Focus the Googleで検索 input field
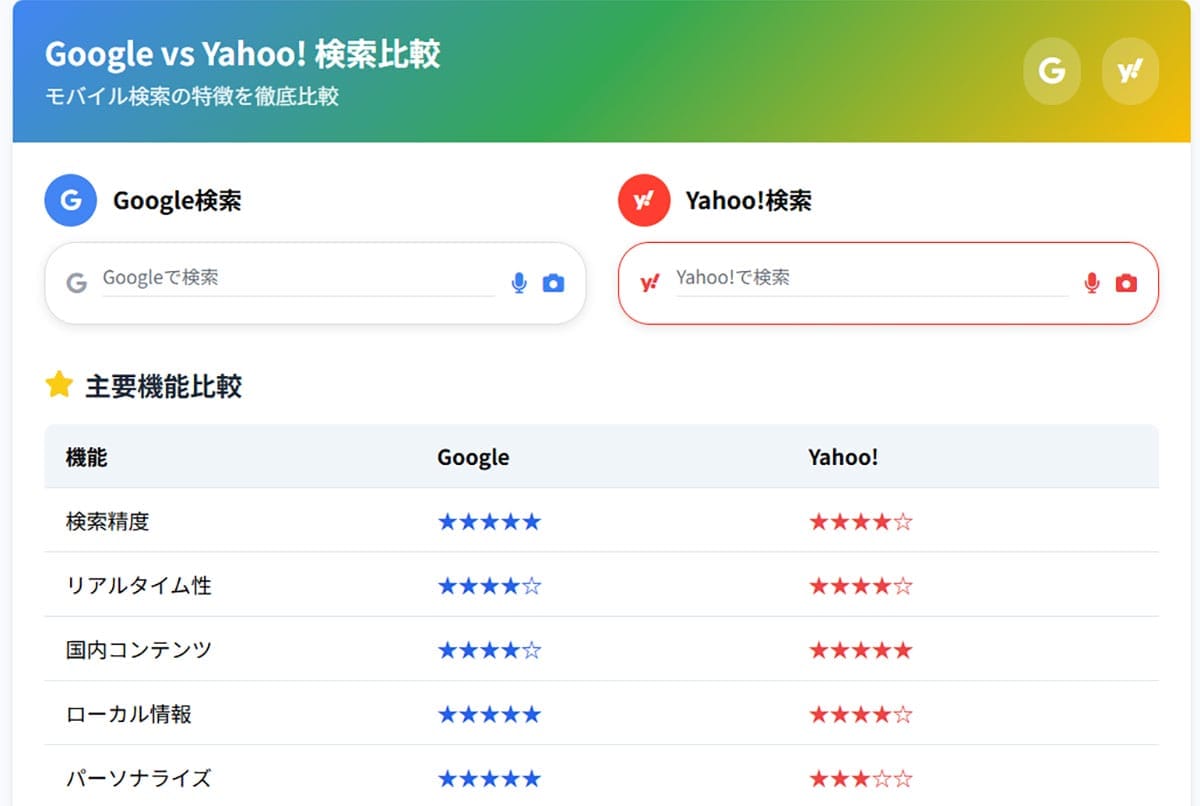1200x806 pixels. click(x=298, y=278)
